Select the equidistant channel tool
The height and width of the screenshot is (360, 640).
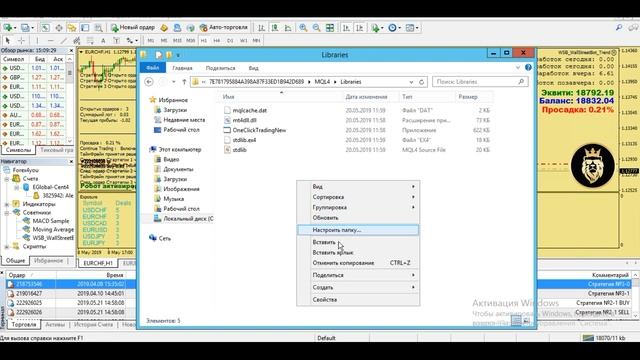(x=76, y=40)
